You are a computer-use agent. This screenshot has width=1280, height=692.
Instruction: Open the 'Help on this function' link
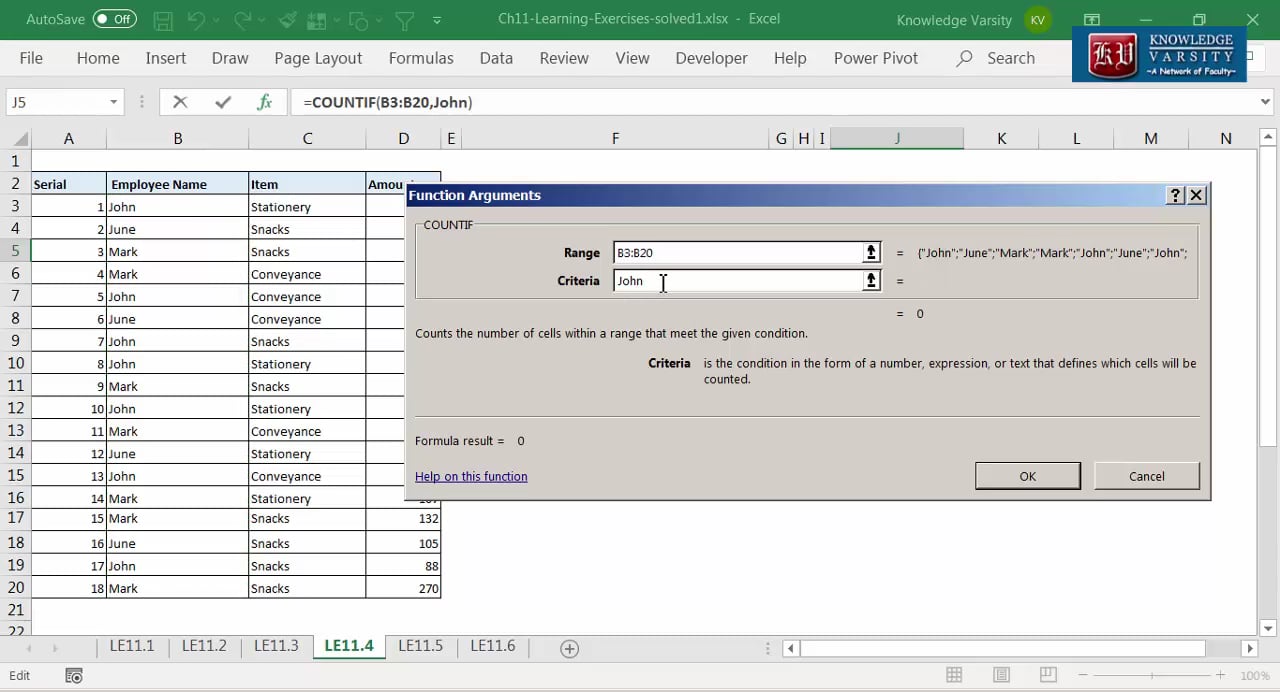(x=471, y=477)
